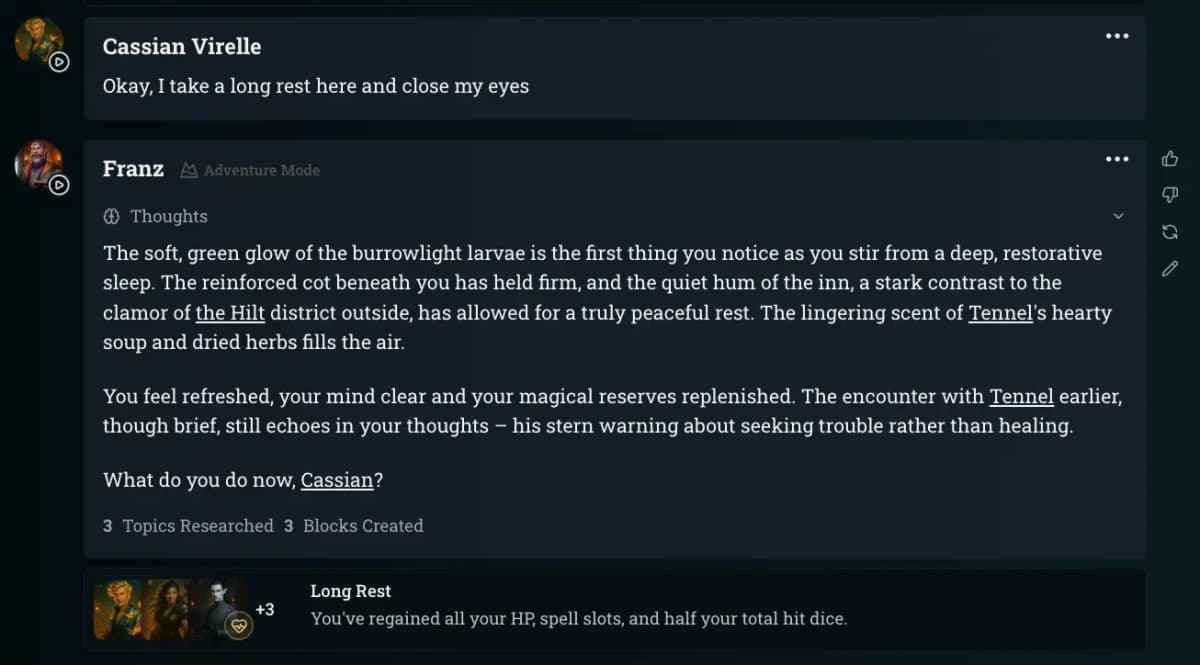Open the Hilt link in the narrative
The height and width of the screenshot is (665, 1200).
(x=230, y=313)
